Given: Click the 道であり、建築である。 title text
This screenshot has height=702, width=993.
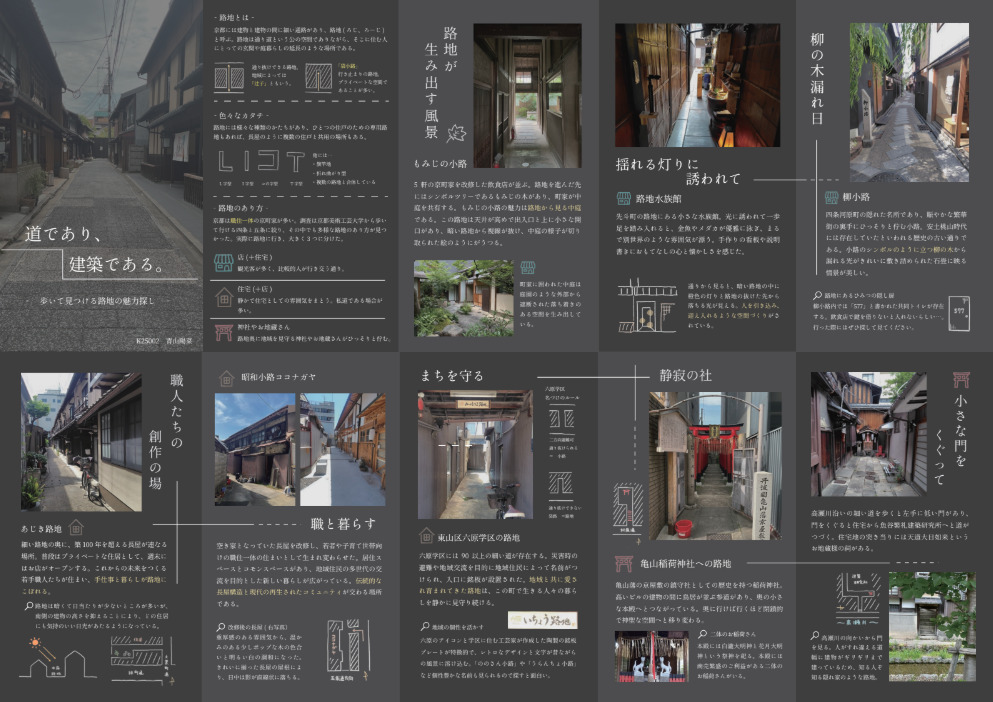Looking at the screenshot, I should coord(95,249).
